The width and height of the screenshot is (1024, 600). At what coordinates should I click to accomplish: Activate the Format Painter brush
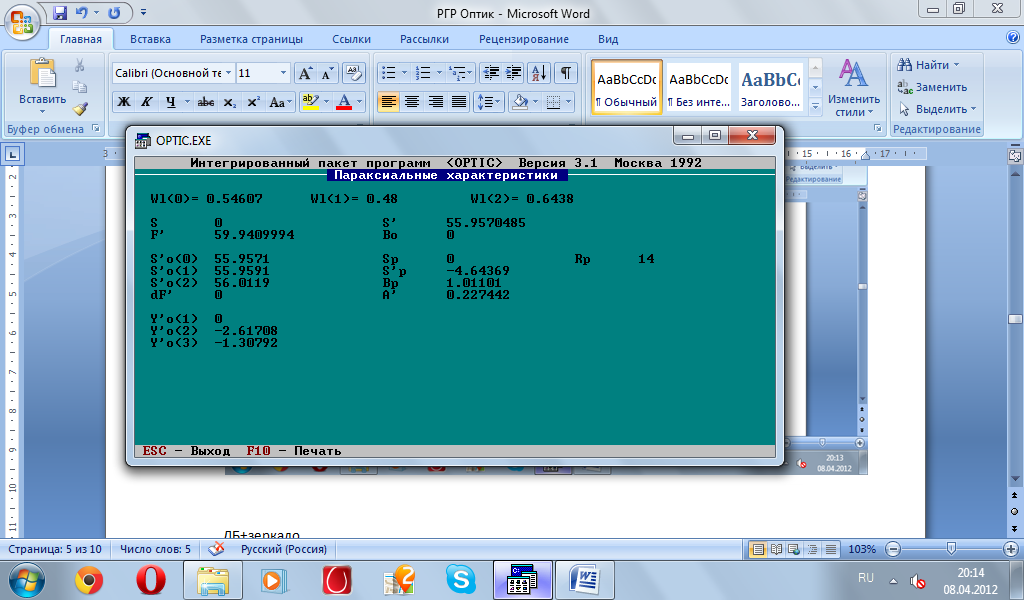click(80, 109)
